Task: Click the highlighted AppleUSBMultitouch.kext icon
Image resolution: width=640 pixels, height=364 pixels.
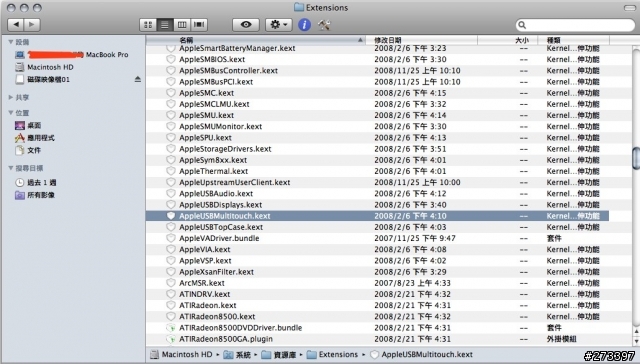Action: tap(171, 216)
